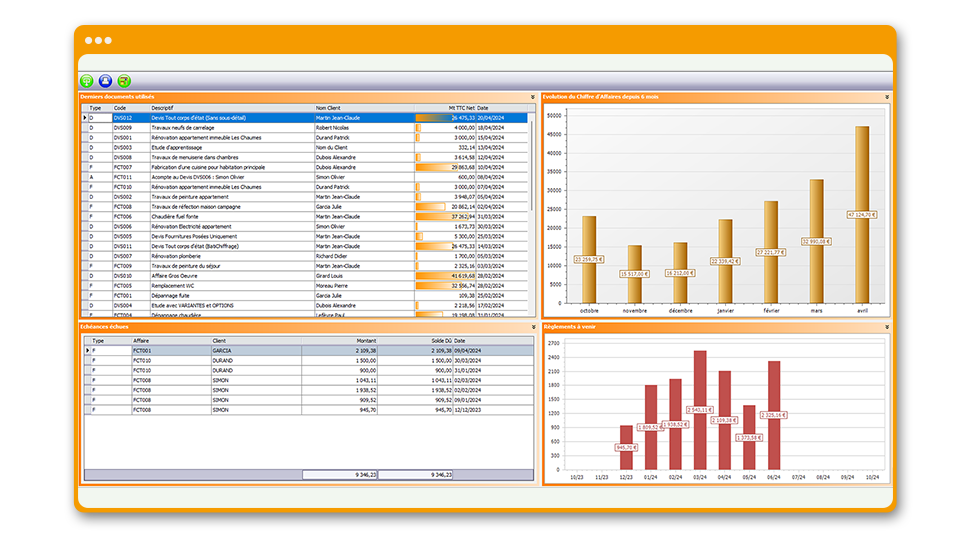Click the row indicator arrow beside DVS012
This screenshot has width=960, height=540.
(84, 118)
